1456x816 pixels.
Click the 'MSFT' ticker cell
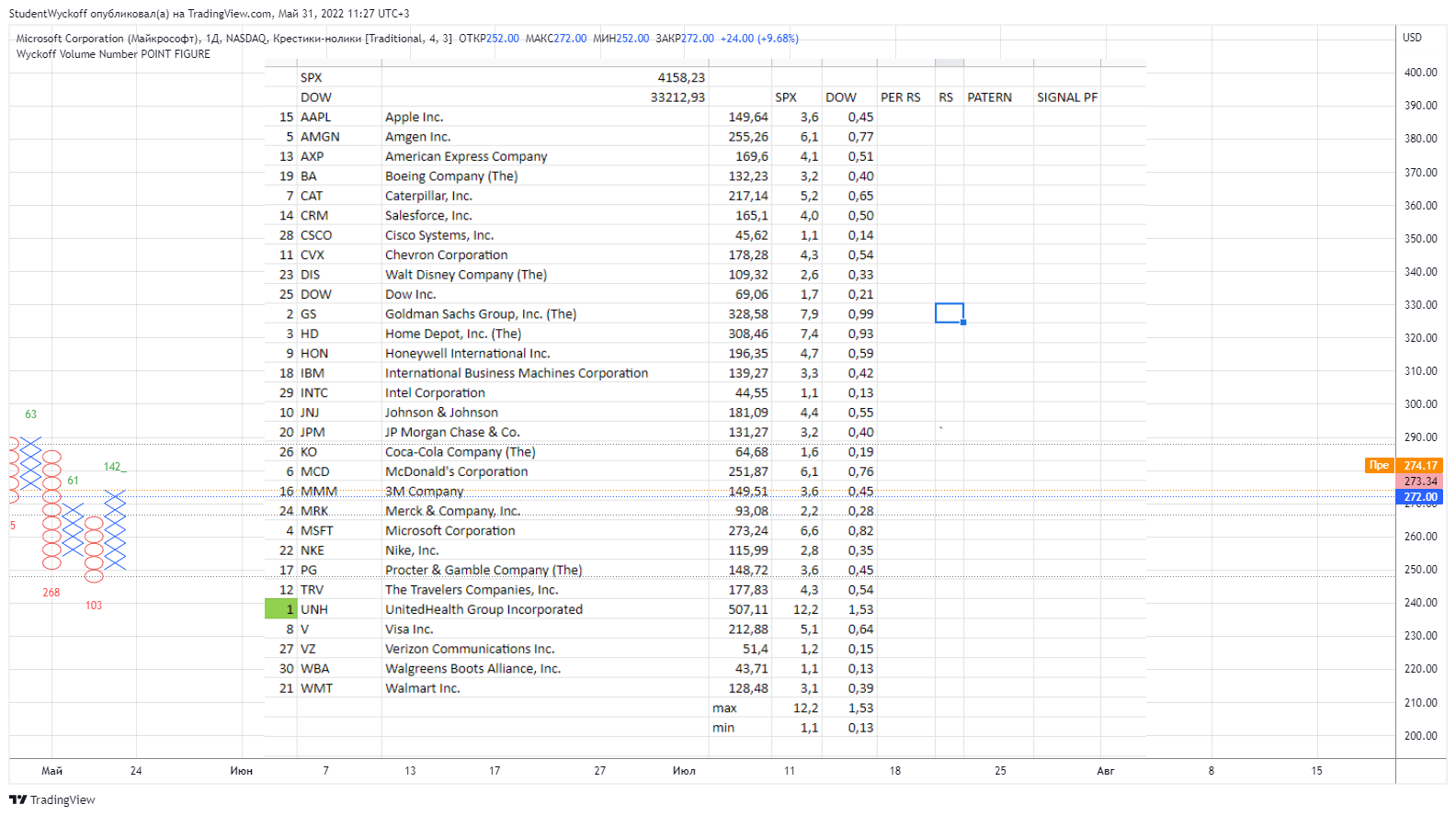pyautogui.click(x=316, y=531)
